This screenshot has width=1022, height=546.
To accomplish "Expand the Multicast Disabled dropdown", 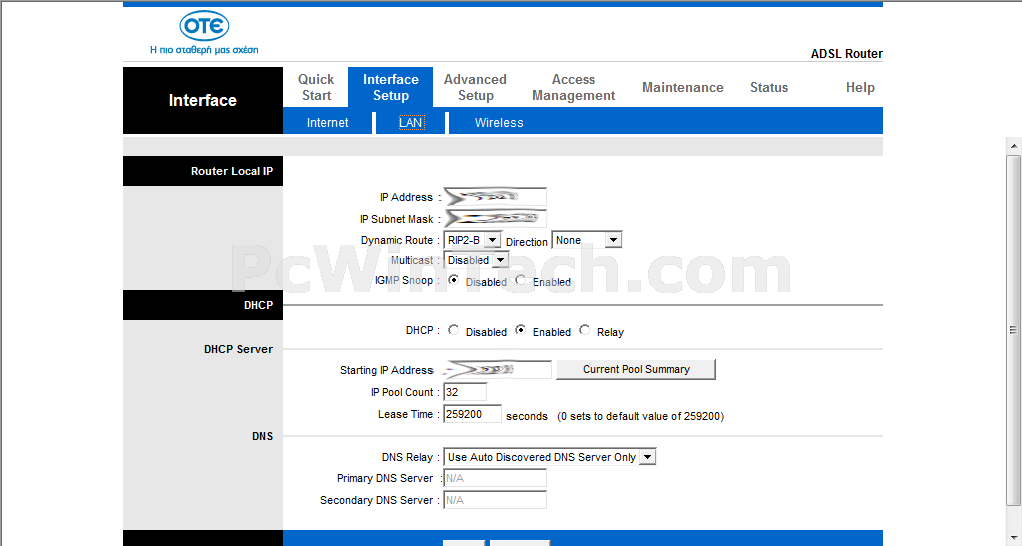I will coord(476,260).
